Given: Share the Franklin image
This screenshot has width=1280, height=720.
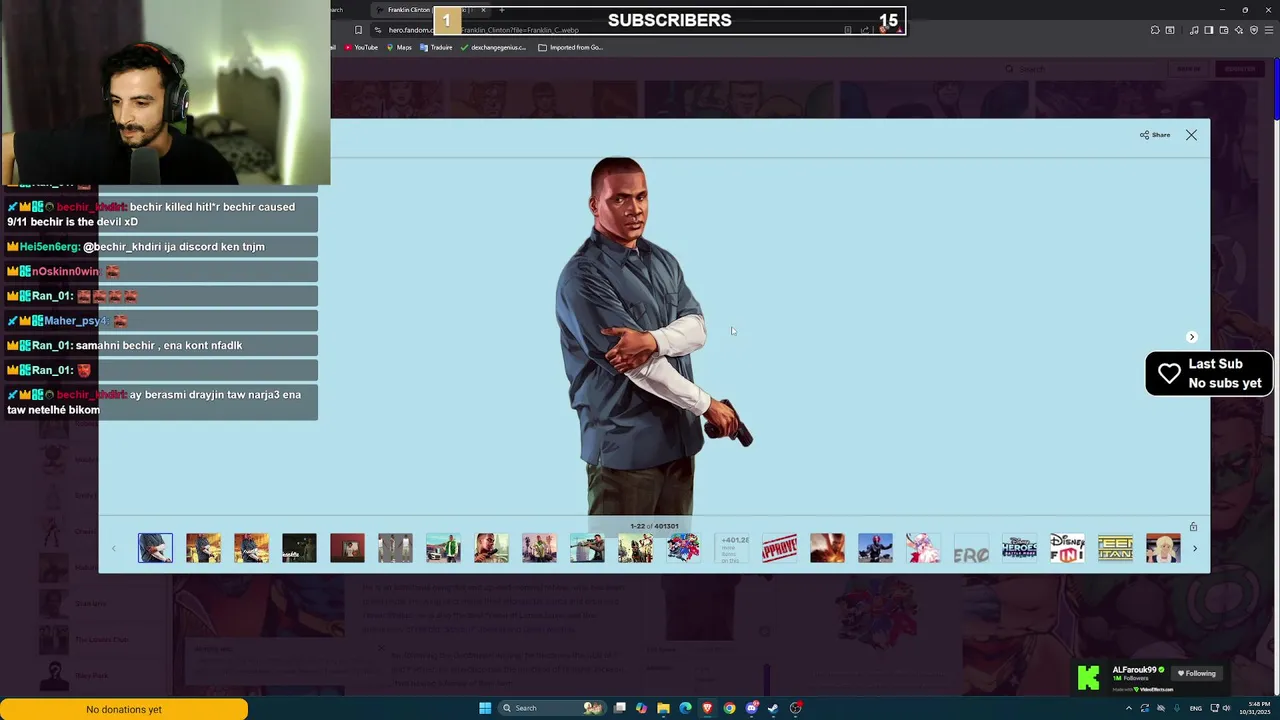Looking at the screenshot, I should [1155, 135].
